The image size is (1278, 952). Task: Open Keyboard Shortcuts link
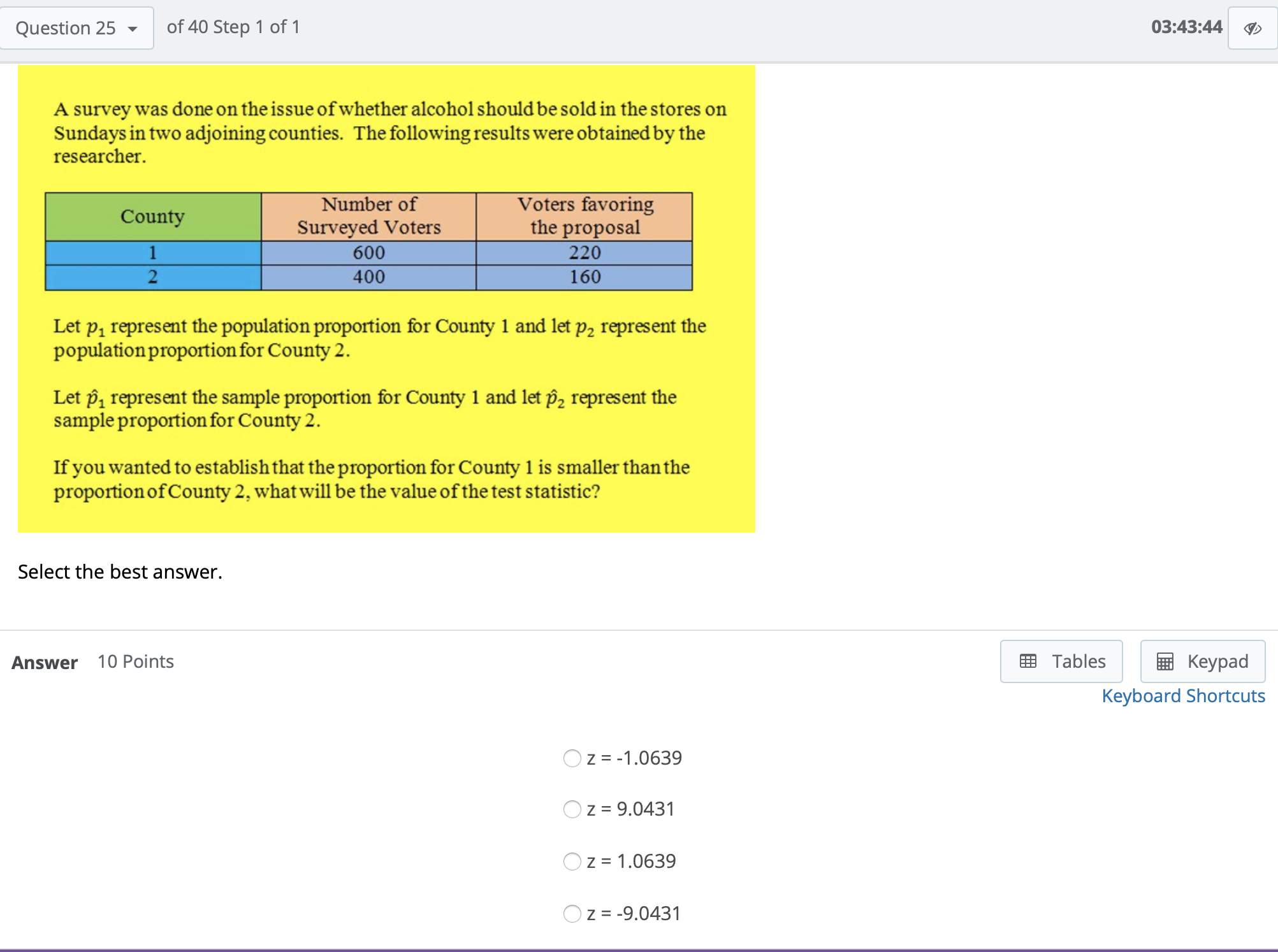point(1183,696)
